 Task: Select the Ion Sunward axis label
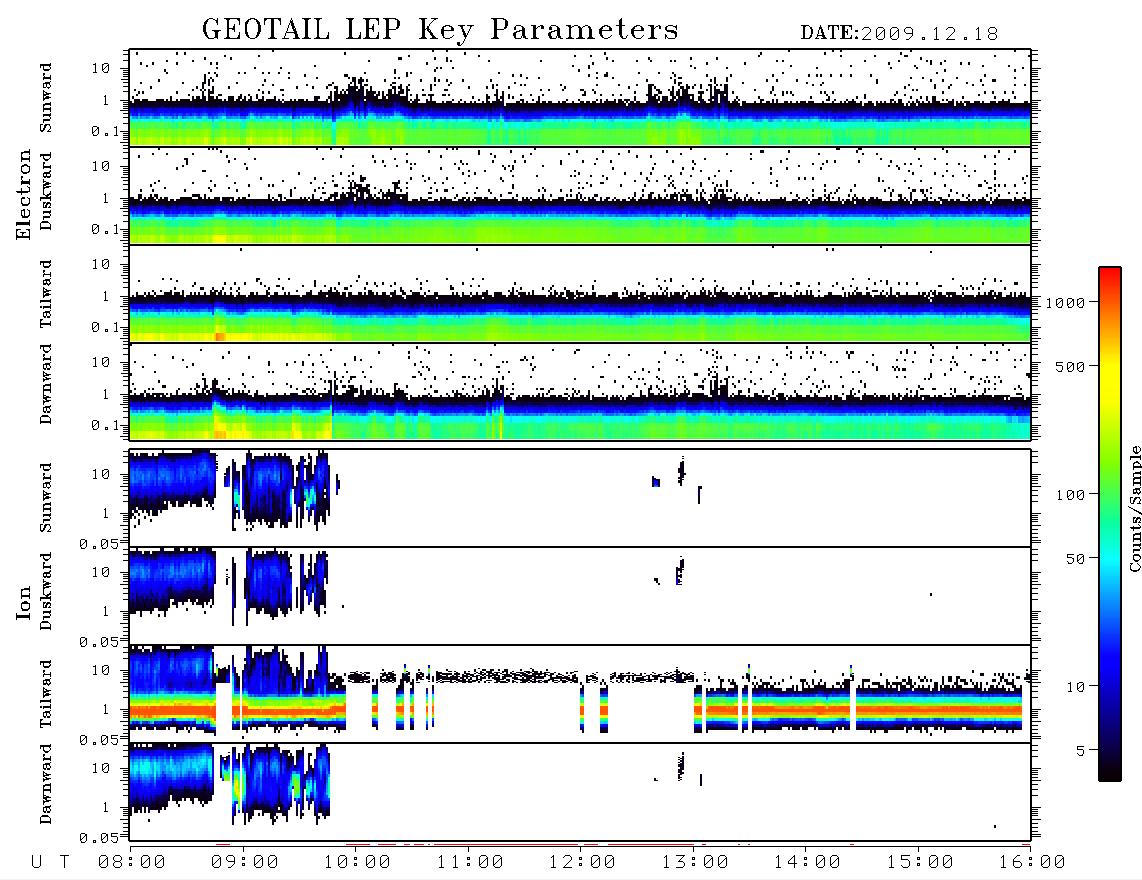pyautogui.click(x=46, y=497)
